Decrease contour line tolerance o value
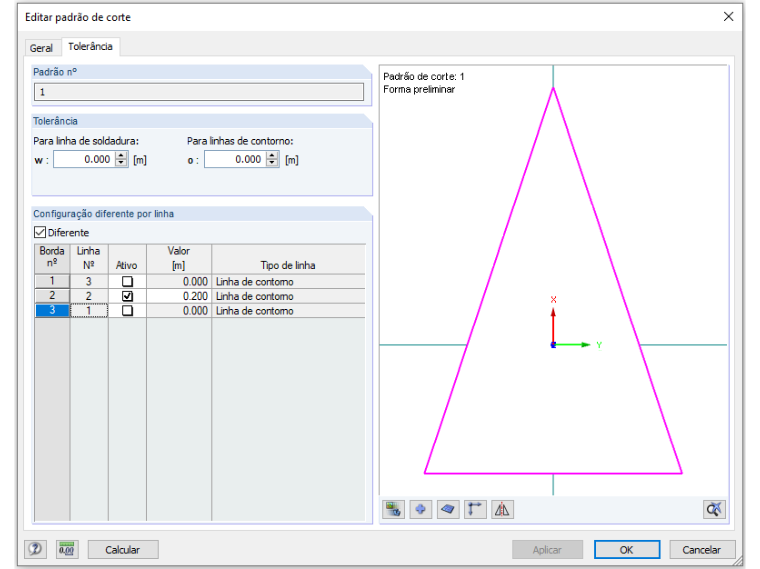760x569 pixels. tap(272, 163)
